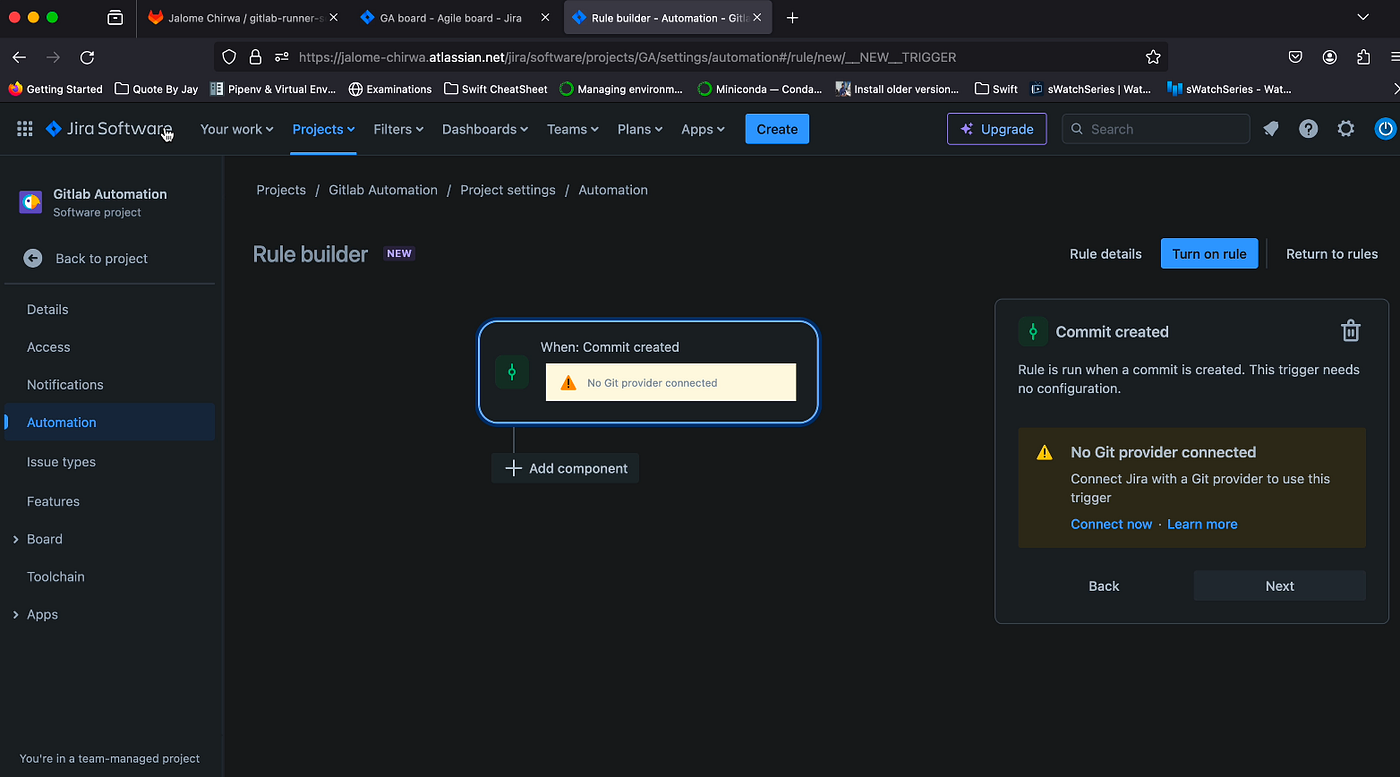Click the Learn more link
The width and height of the screenshot is (1400, 777).
coord(1202,524)
